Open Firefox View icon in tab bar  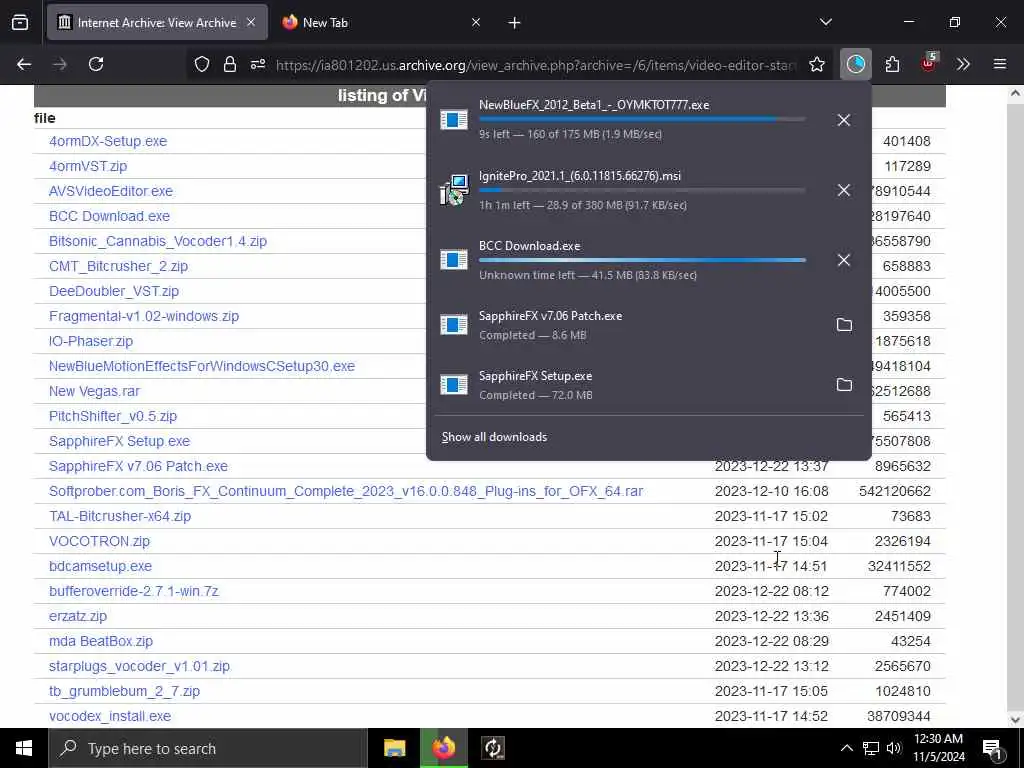20,23
